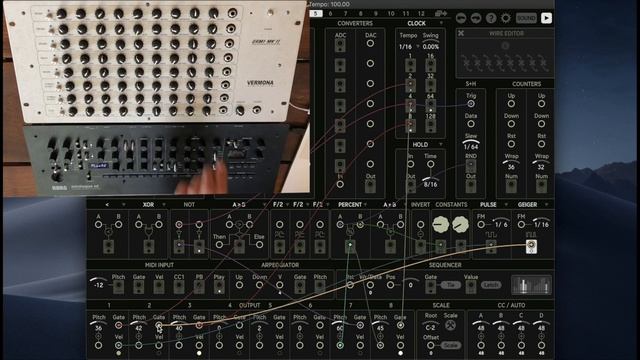Click the Hold Out jack
The width and height of the screenshot is (640, 360).
(411, 186)
